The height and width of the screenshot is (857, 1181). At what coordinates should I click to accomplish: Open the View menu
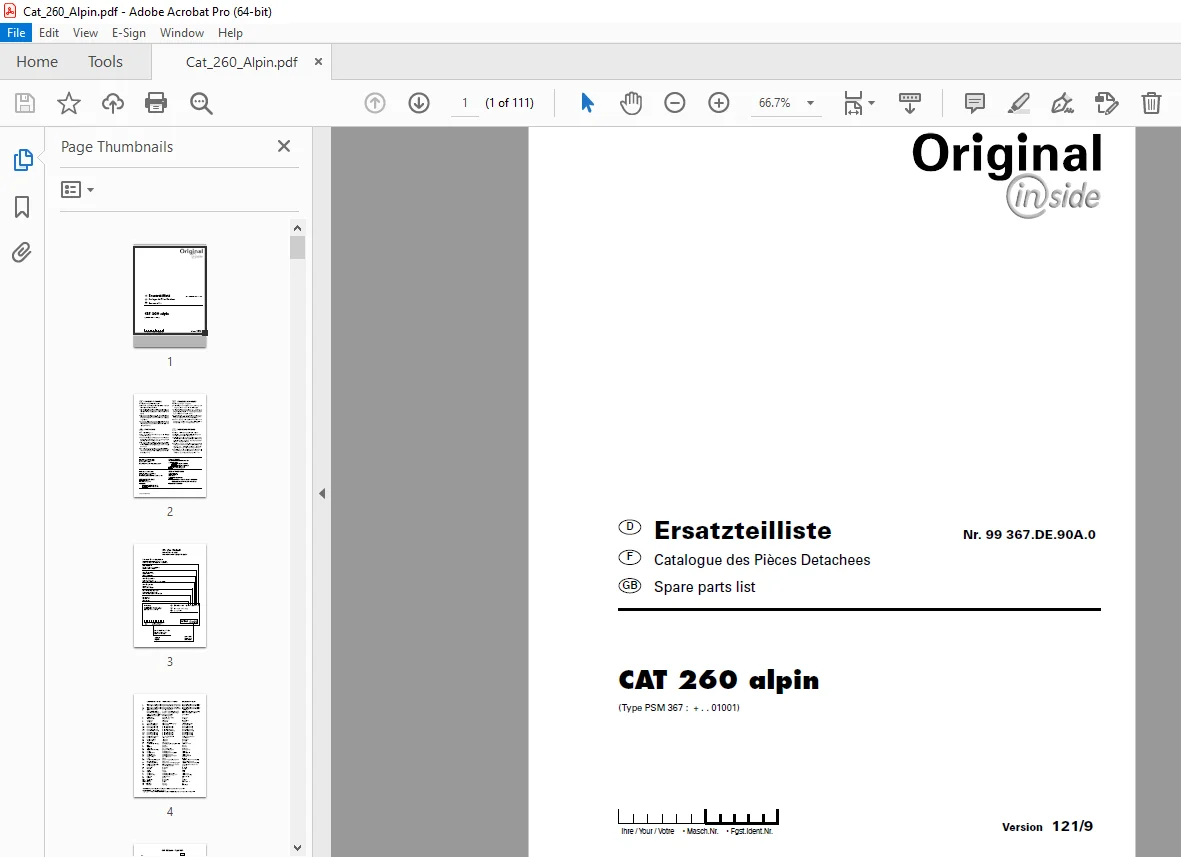click(85, 33)
